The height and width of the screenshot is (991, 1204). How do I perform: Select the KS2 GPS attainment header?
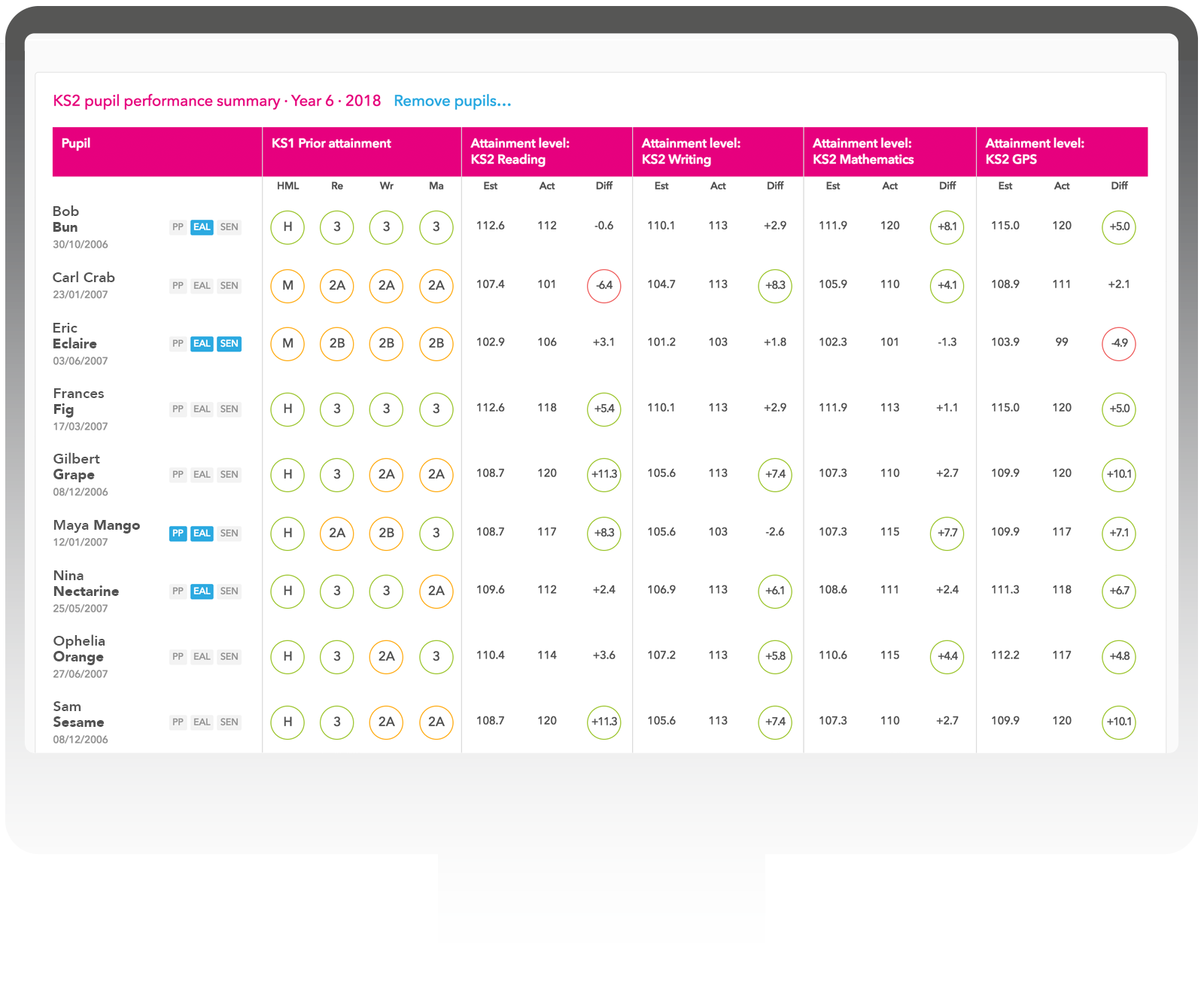point(1062,151)
